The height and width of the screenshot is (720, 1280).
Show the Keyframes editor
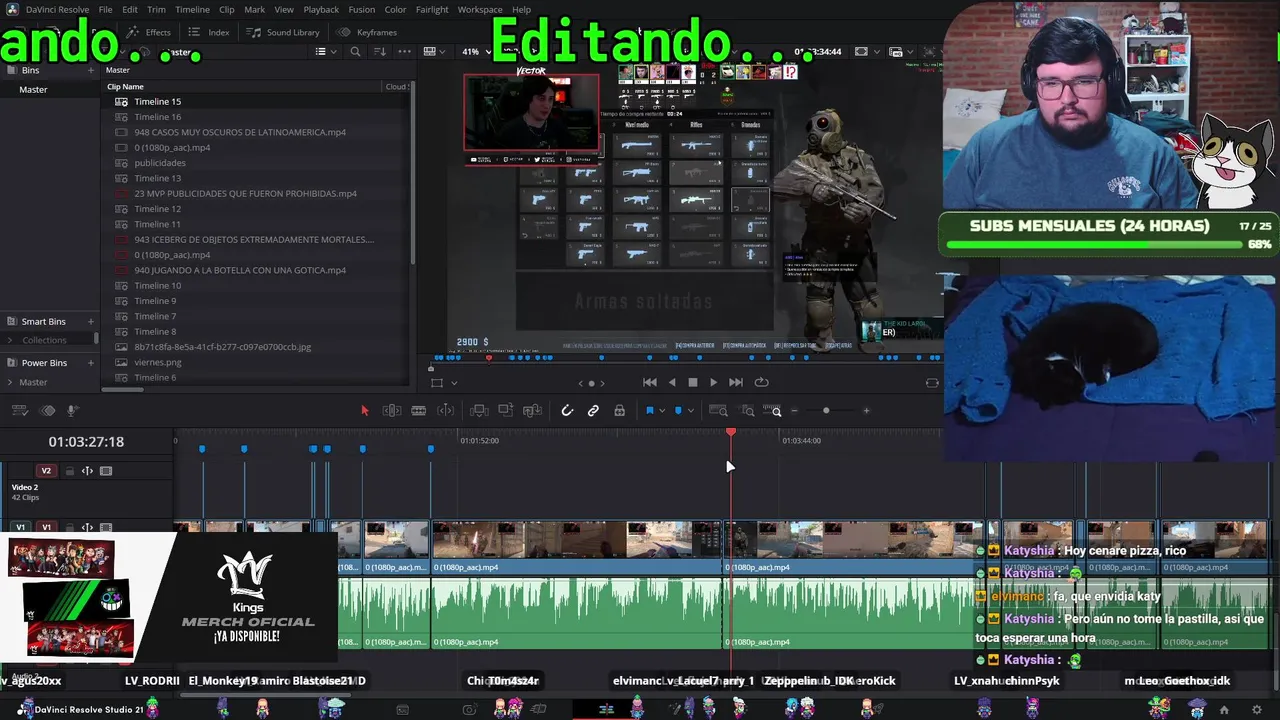point(368,32)
